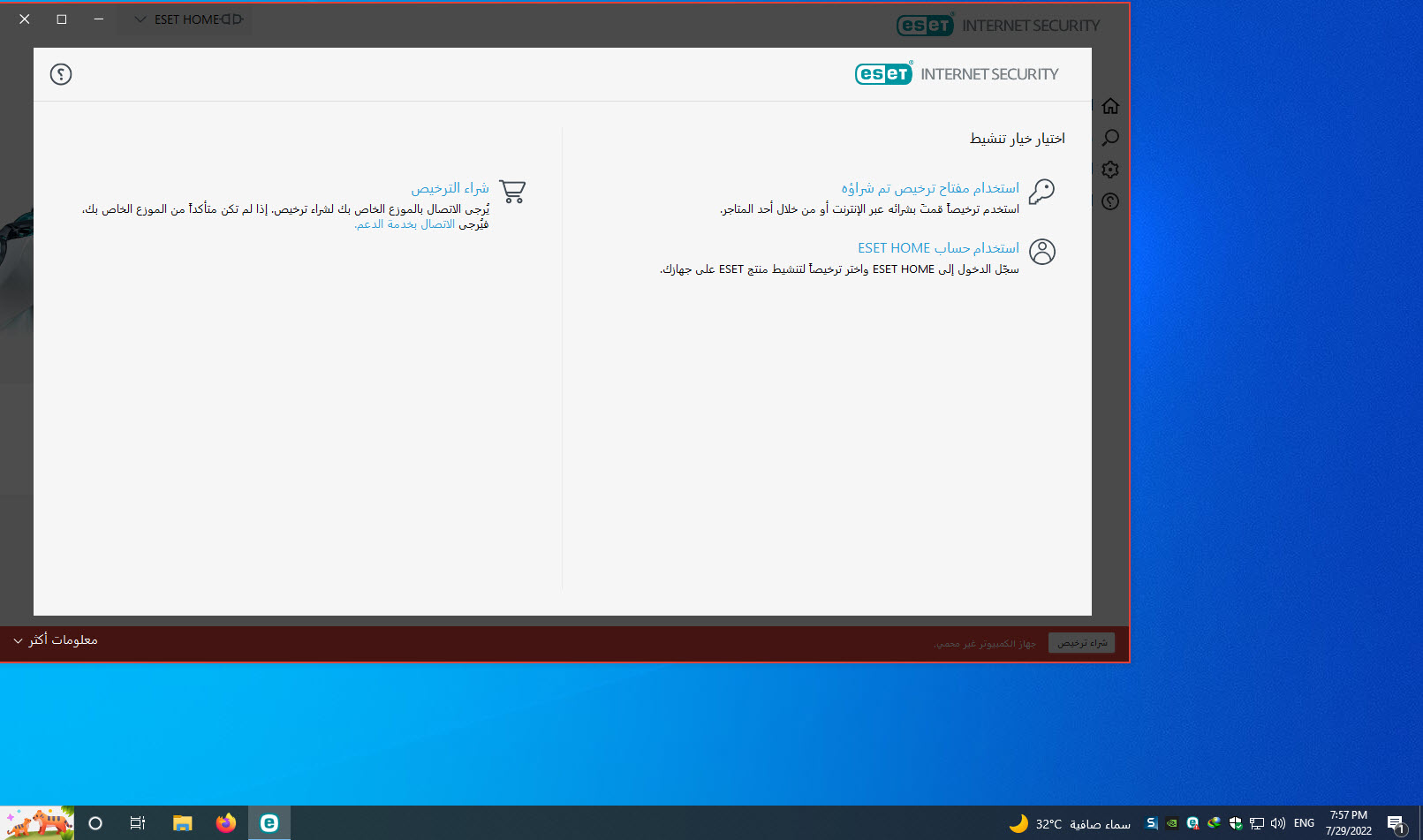Open the network tray icon

coord(1257,823)
